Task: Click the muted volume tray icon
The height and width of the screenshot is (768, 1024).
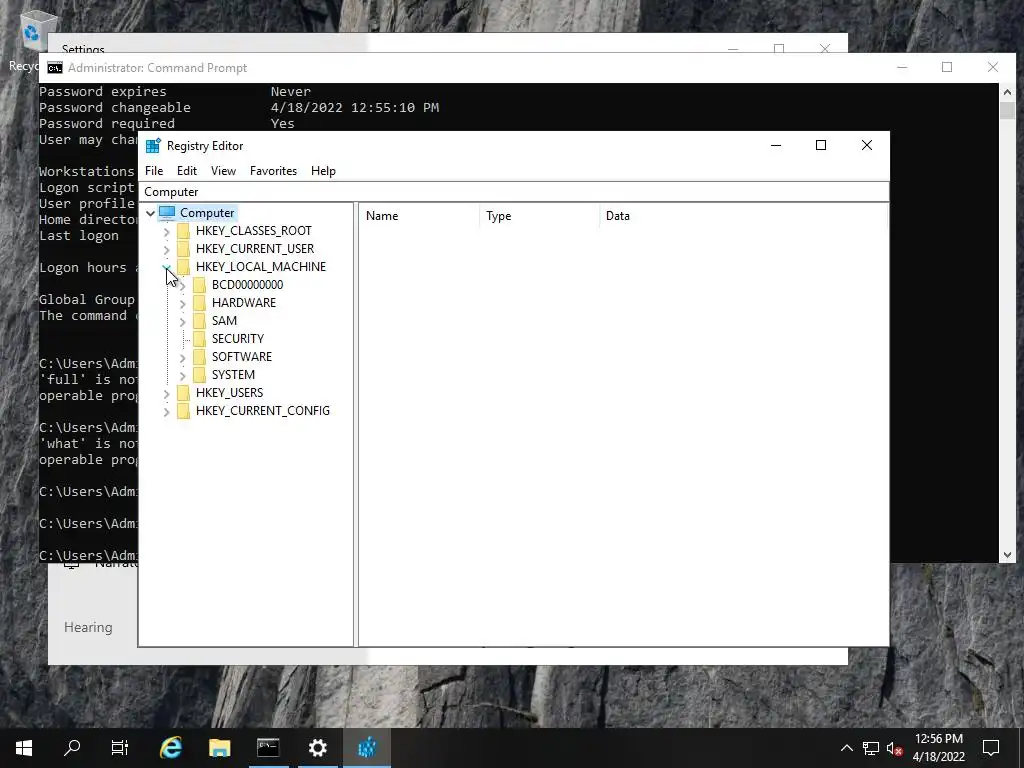Action: 895,748
